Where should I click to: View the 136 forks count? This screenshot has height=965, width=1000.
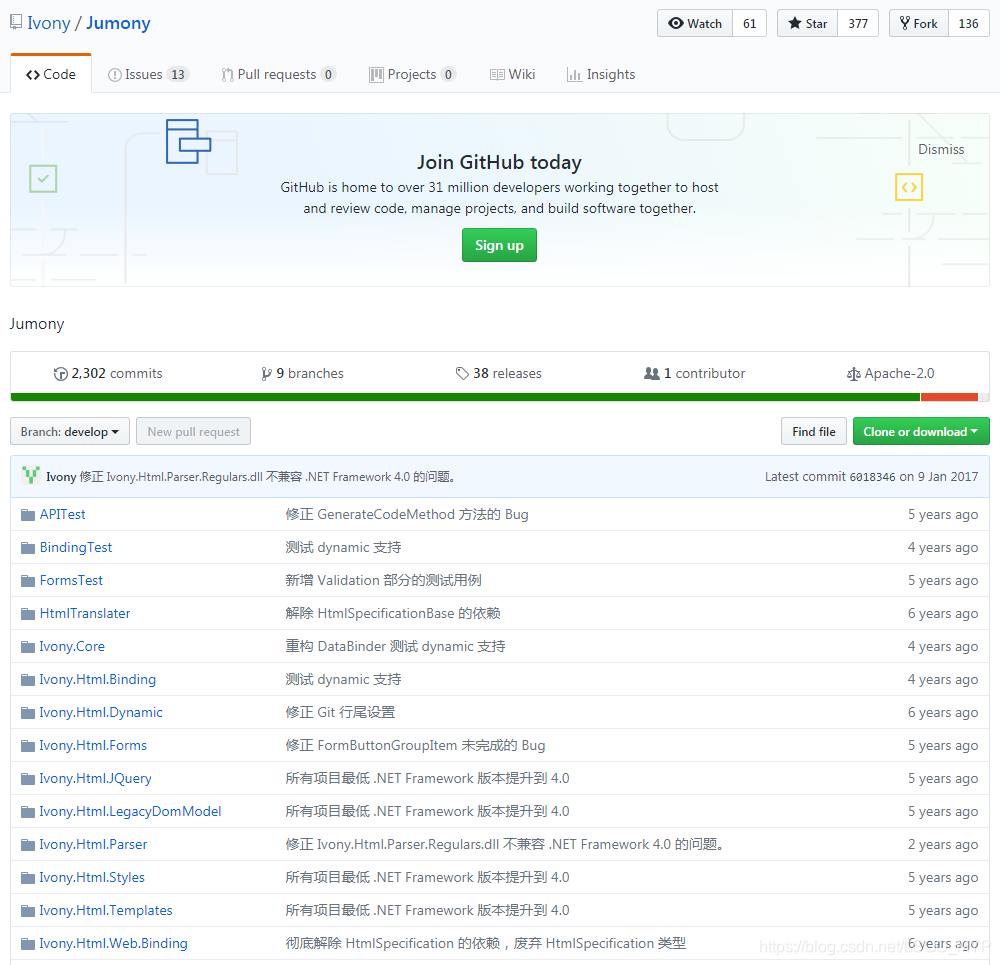coord(968,24)
